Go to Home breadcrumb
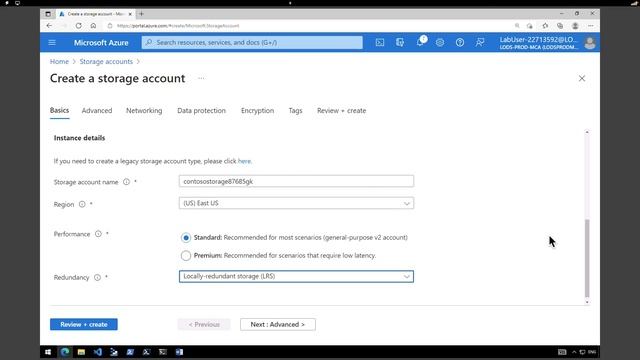The height and width of the screenshot is (360, 640). point(59,62)
